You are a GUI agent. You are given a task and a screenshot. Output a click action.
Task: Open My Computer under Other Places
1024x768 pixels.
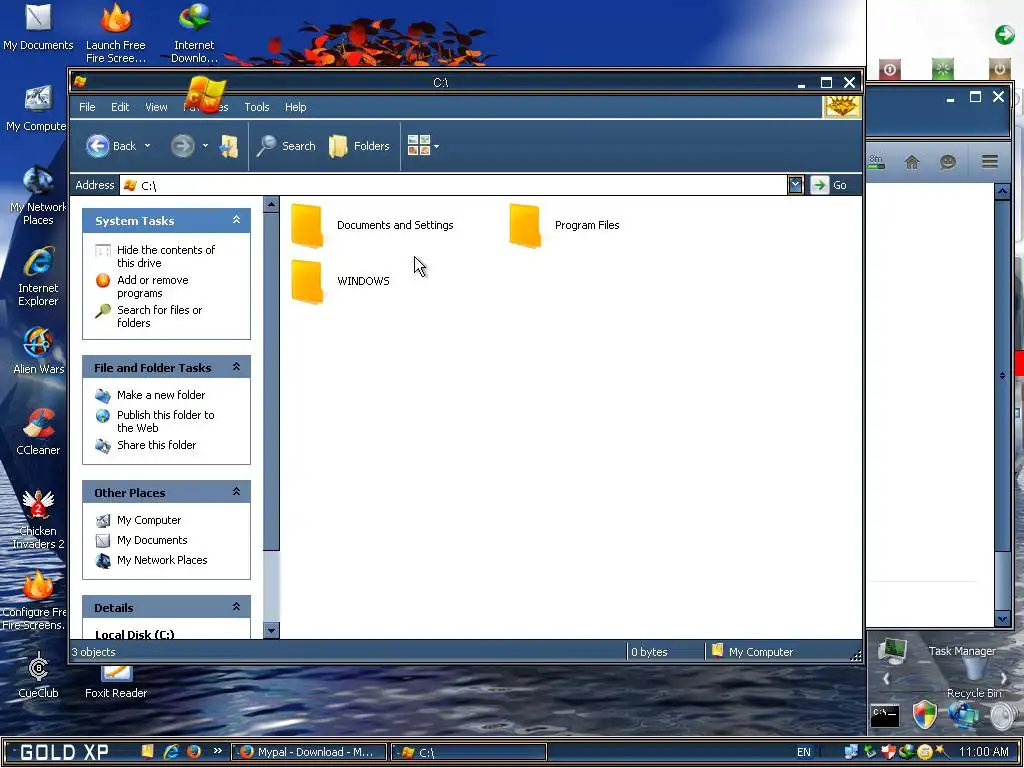(x=138, y=520)
